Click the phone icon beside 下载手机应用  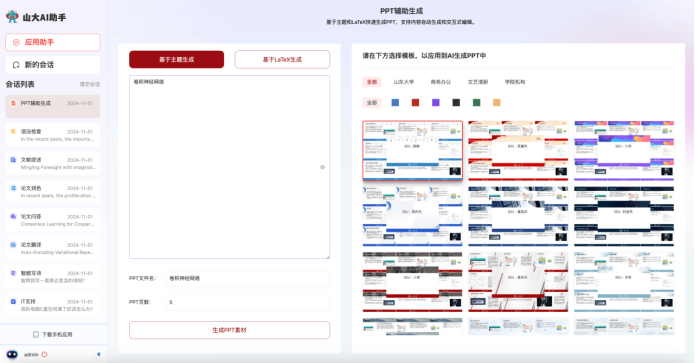[36, 334]
